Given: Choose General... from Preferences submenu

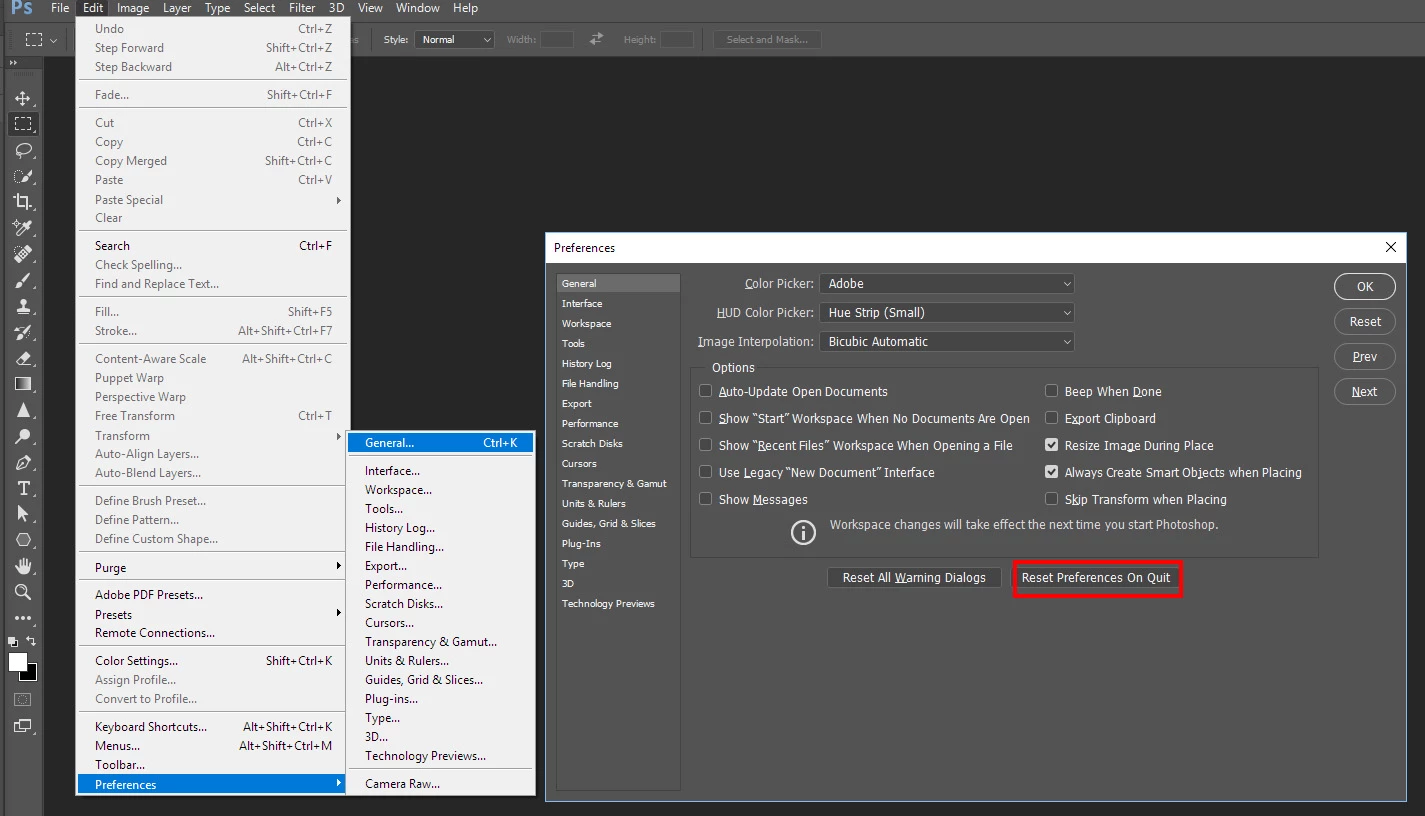Looking at the screenshot, I should coord(441,443).
